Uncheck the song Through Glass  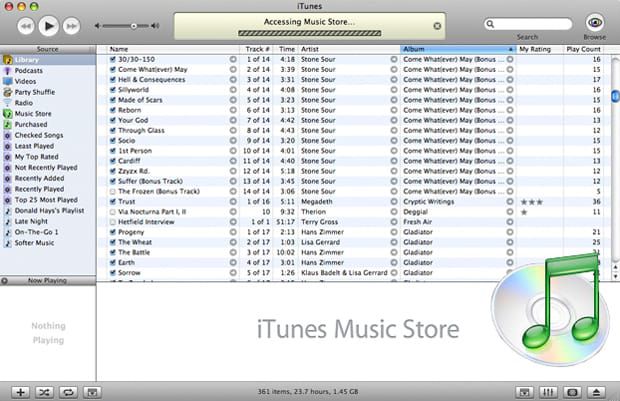(x=113, y=131)
